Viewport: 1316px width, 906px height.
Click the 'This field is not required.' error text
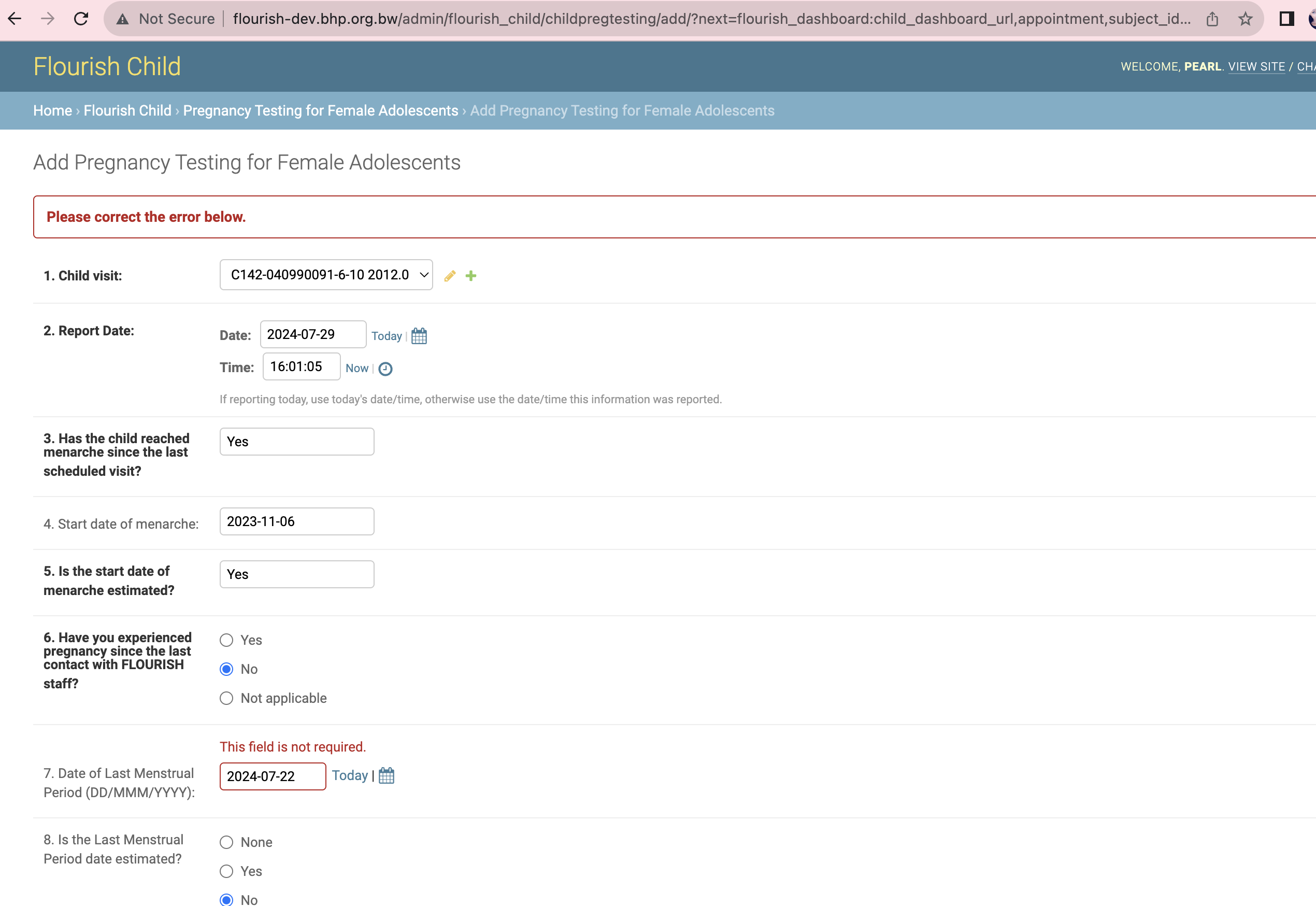coord(293,747)
